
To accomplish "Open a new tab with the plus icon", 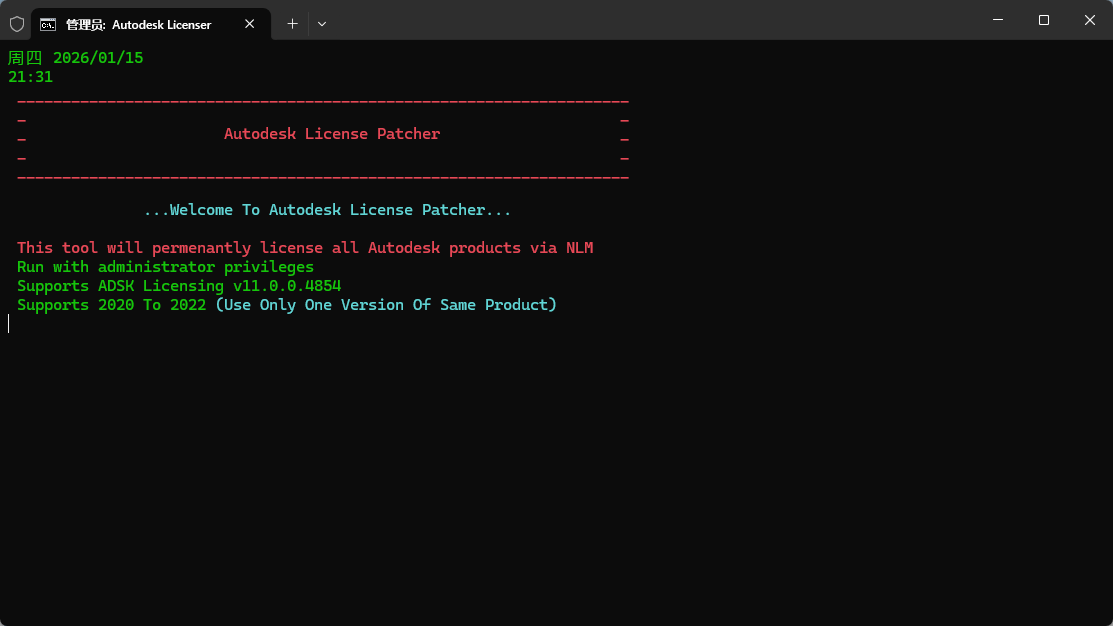I will pyautogui.click(x=292, y=23).
